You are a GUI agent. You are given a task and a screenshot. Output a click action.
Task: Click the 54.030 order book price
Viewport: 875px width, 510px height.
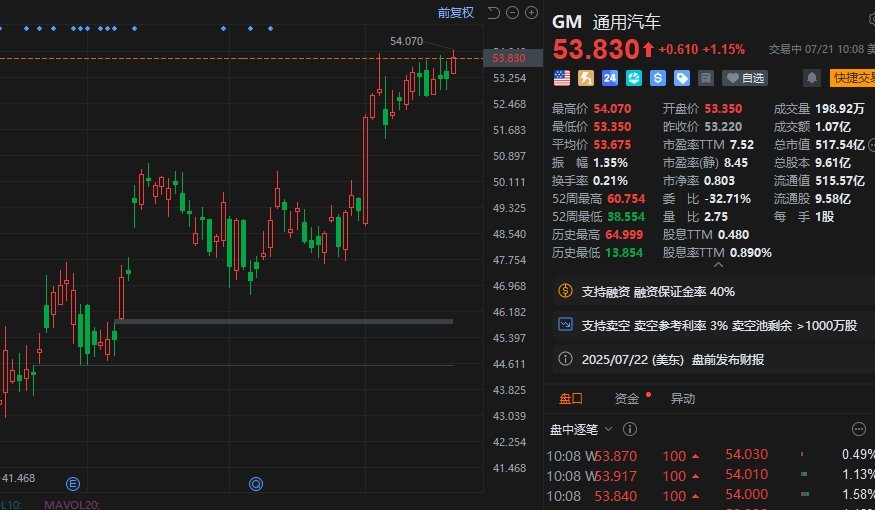click(x=747, y=454)
